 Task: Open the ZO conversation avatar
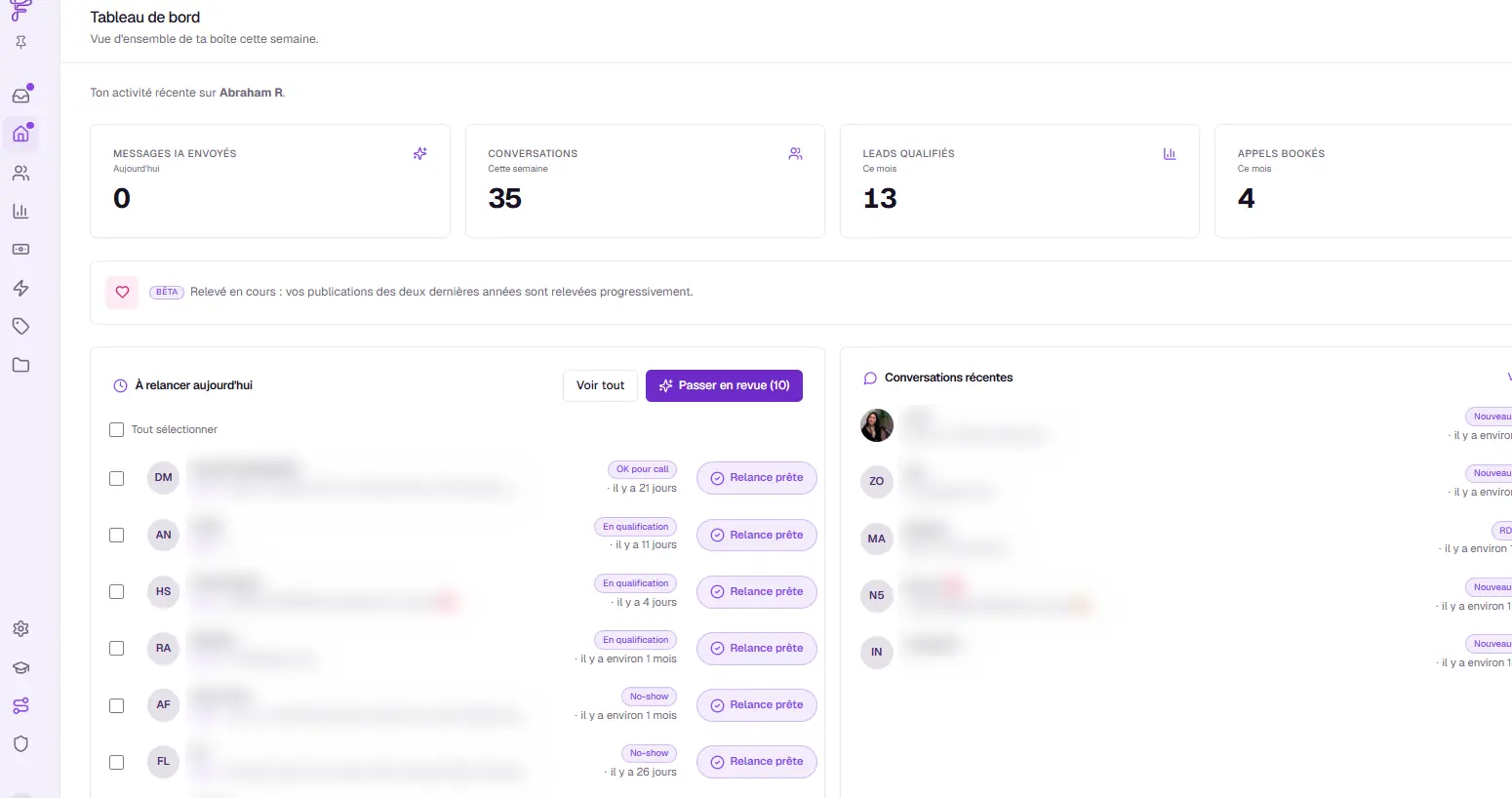coord(877,481)
